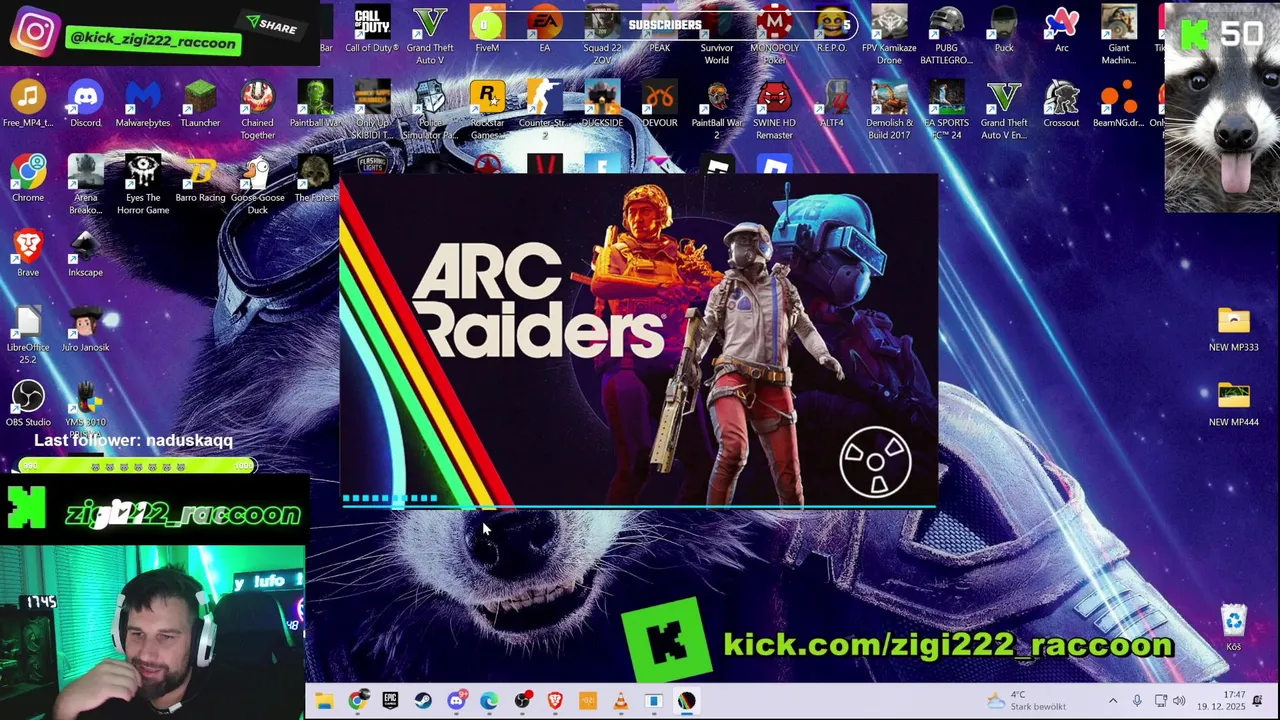Open the Grand Theft Auto V shortcut

point(430,36)
